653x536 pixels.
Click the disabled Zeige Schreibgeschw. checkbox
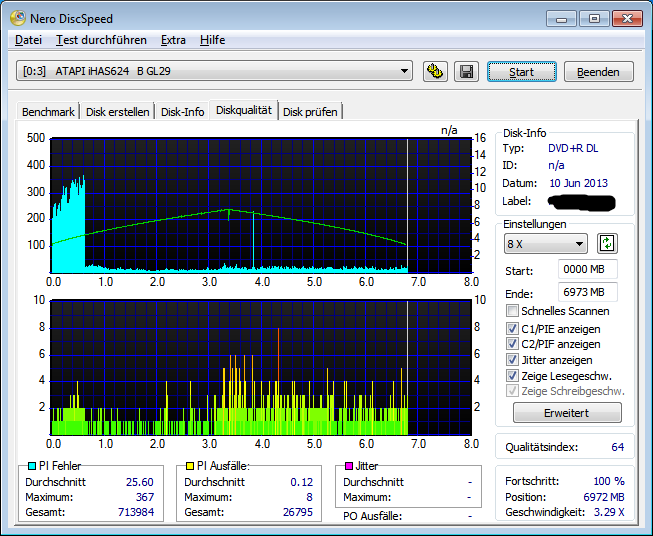click(x=512, y=391)
